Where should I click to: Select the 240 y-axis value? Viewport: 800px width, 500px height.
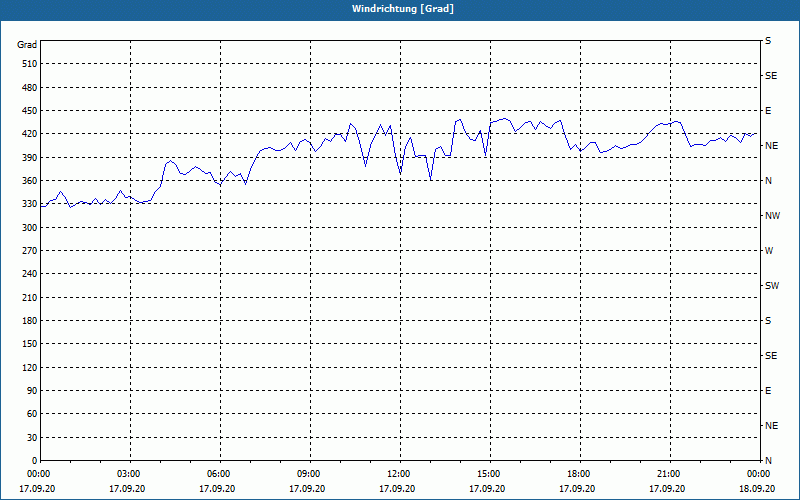tap(30, 274)
